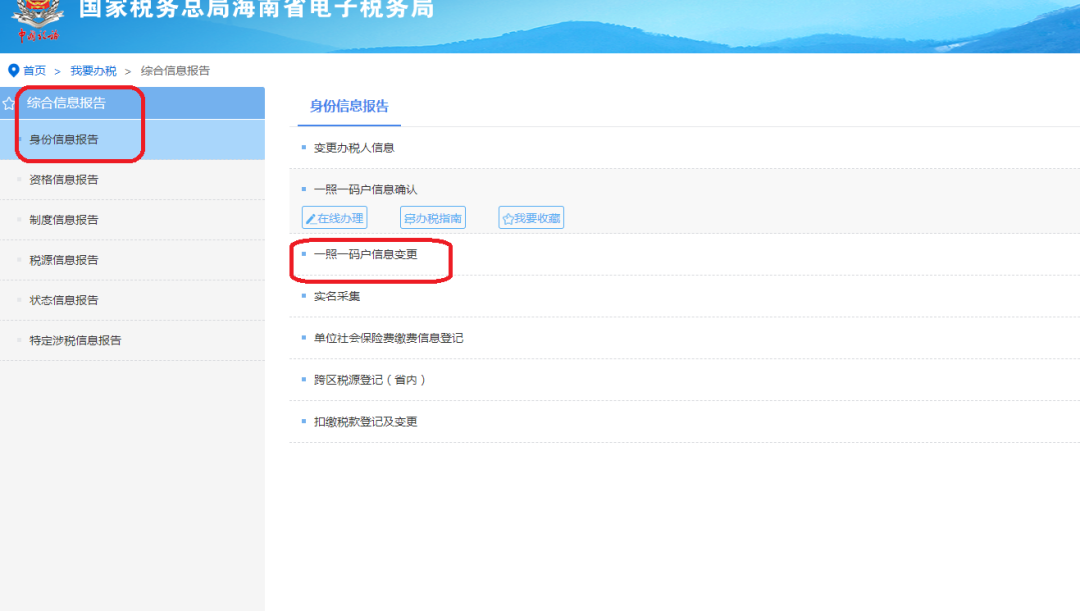The height and width of the screenshot is (611, 1080).
Task: Open 跨区税源登记（省内） item
Action: click(370, 380)
